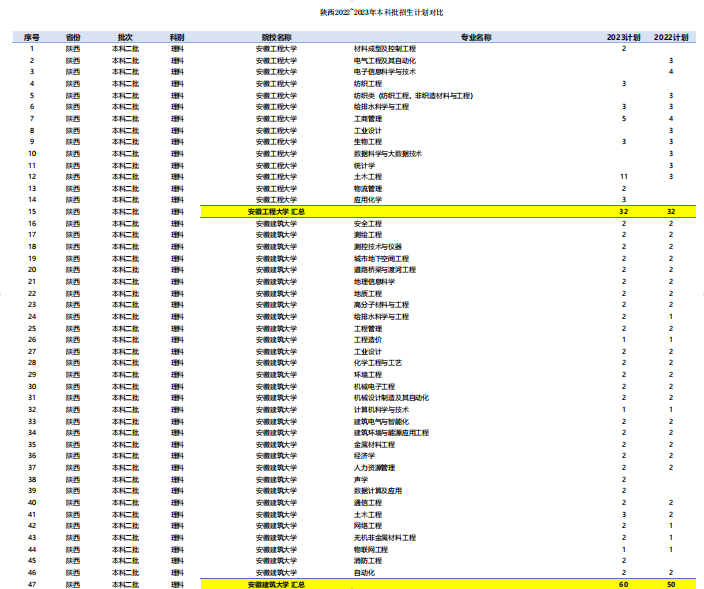The image size is (704, 589).
Task: Click the 序号 column header
Action: click(x=32, y=36)
